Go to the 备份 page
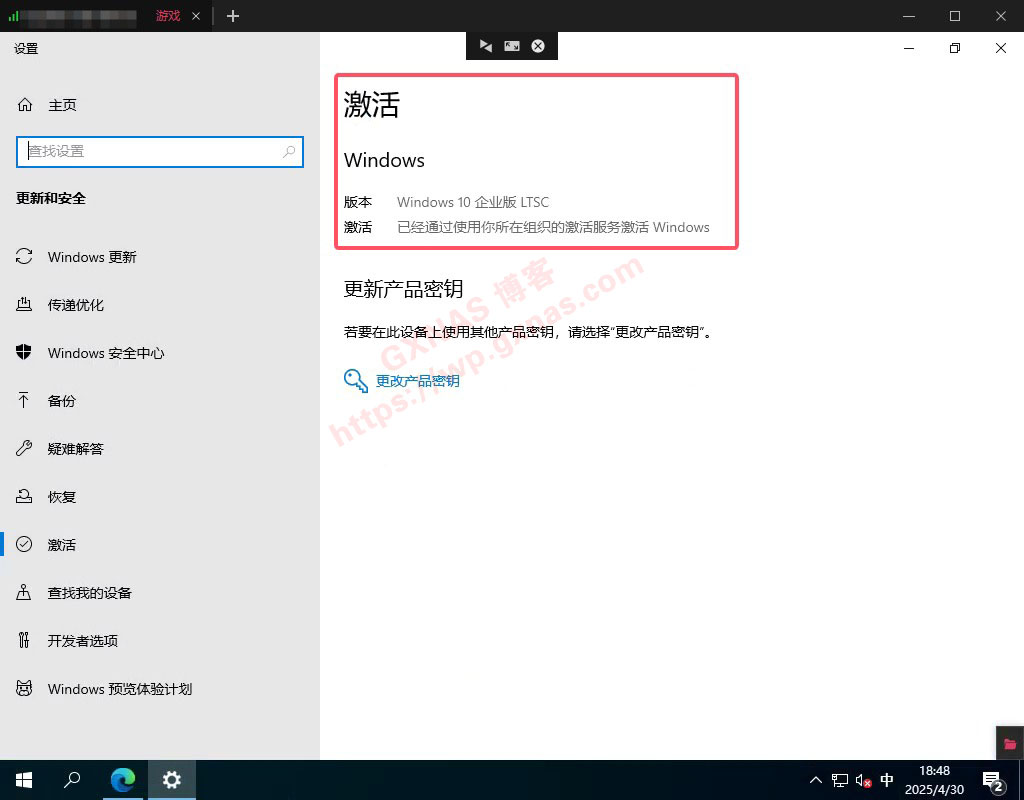 (61, 401)
